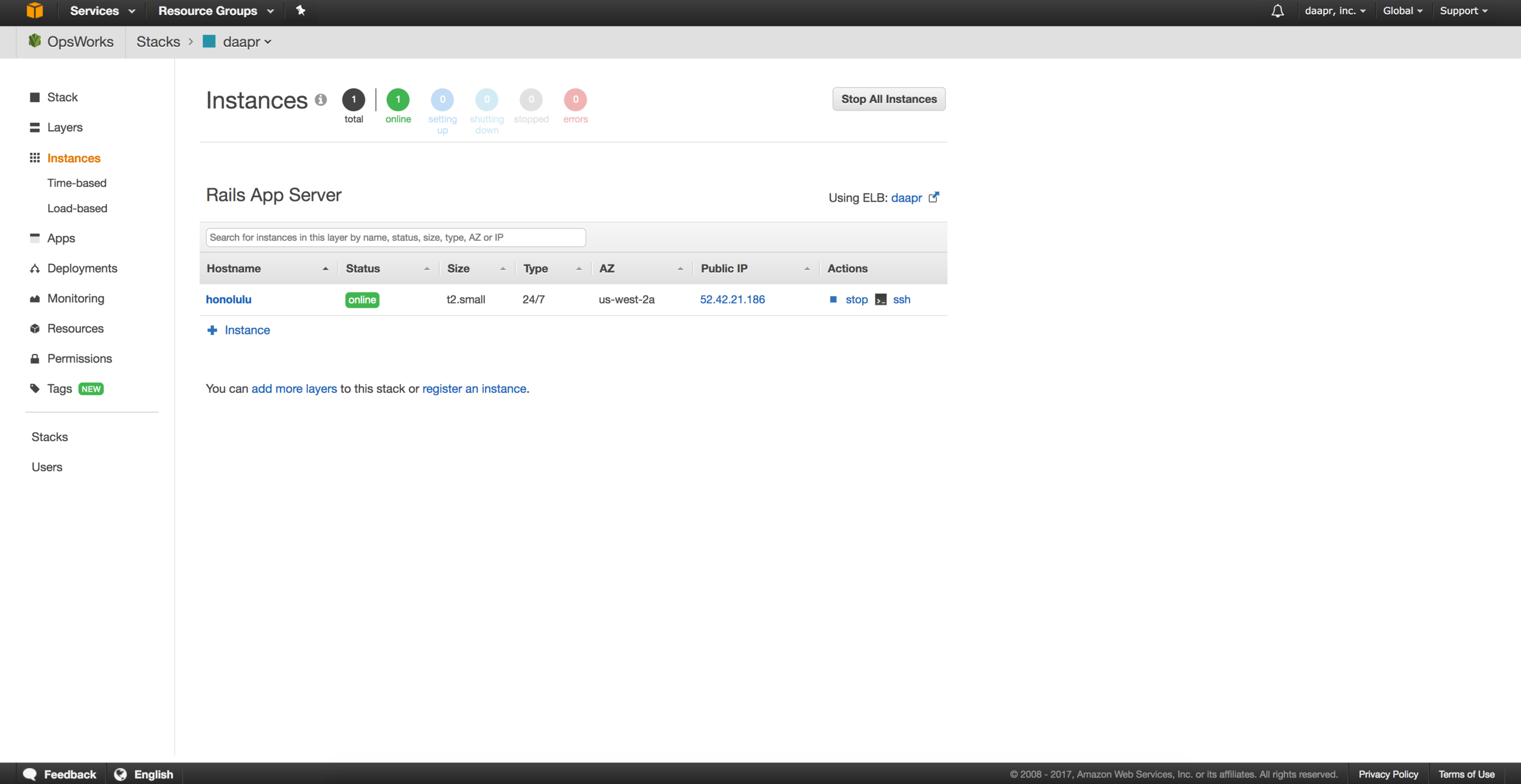Viewport: 1521px width, 784px height.
Task: Click the t2.small size cell
Action: 465,299
